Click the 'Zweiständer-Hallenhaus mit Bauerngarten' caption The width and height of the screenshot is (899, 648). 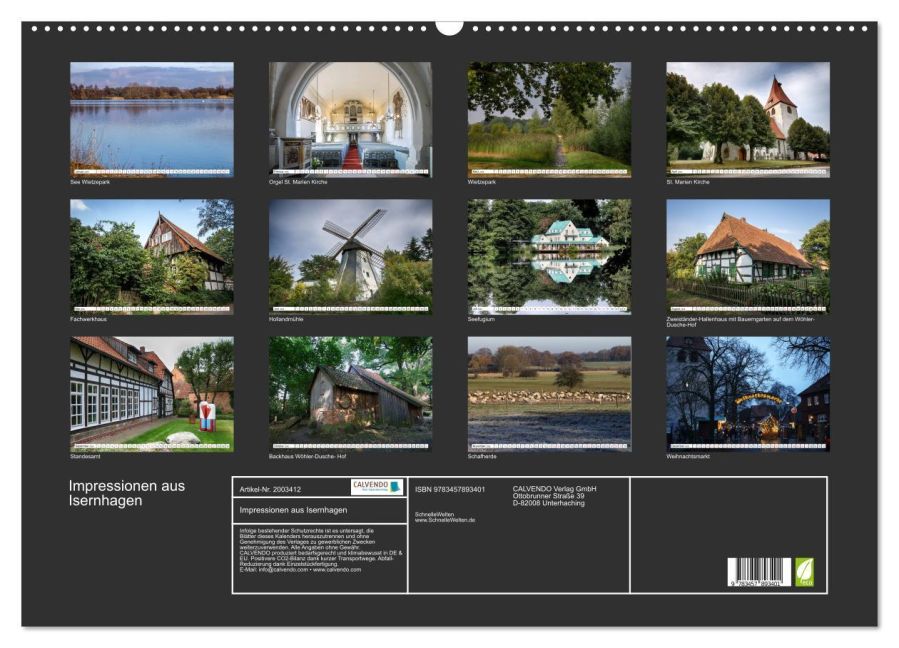[x=740, y=322]
